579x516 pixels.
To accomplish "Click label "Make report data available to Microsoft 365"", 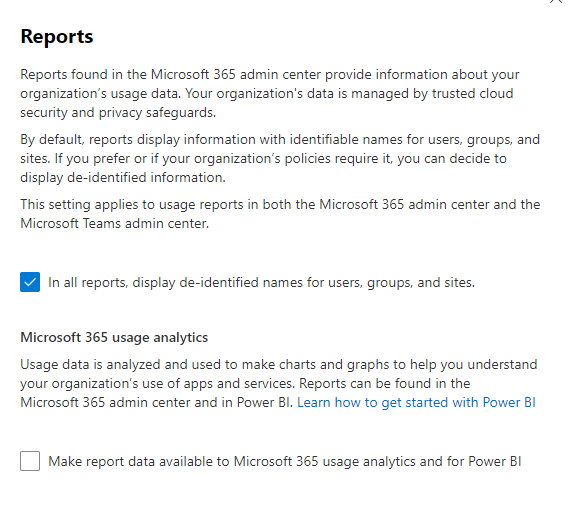I will tap(183, 461).
